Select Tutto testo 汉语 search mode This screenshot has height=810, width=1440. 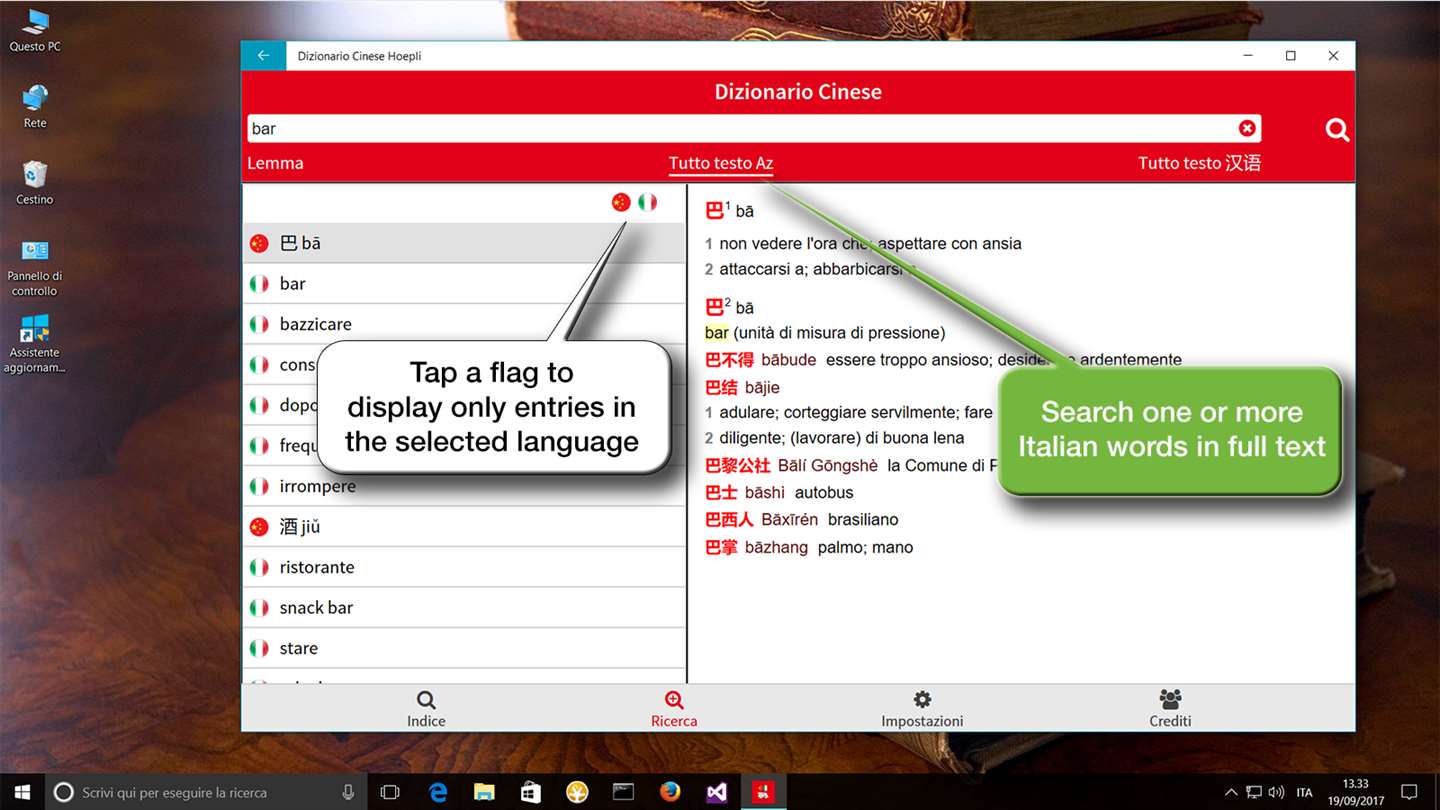click(x=1199, y=163)
